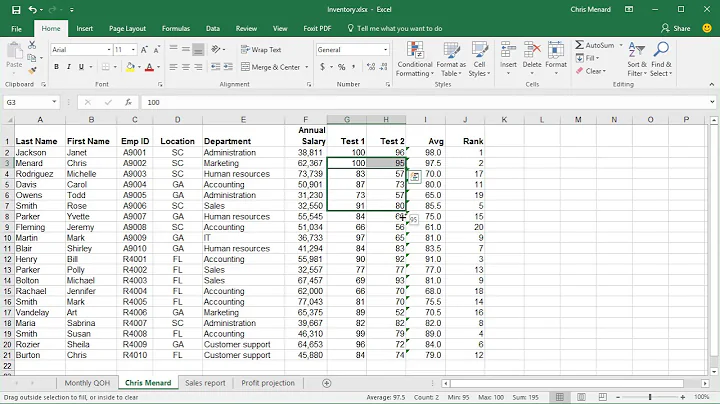Toggle bottom vertical alignment

tap(198, 50)
